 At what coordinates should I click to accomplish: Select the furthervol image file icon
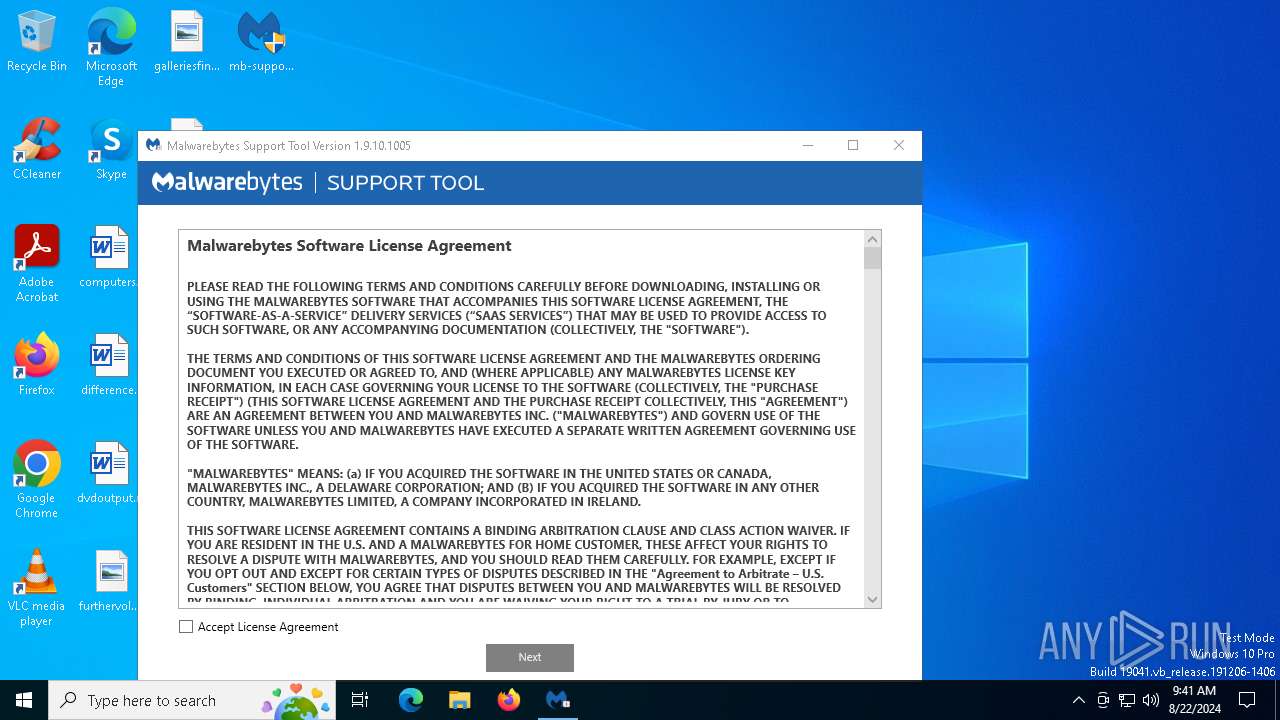coord(109,582)
